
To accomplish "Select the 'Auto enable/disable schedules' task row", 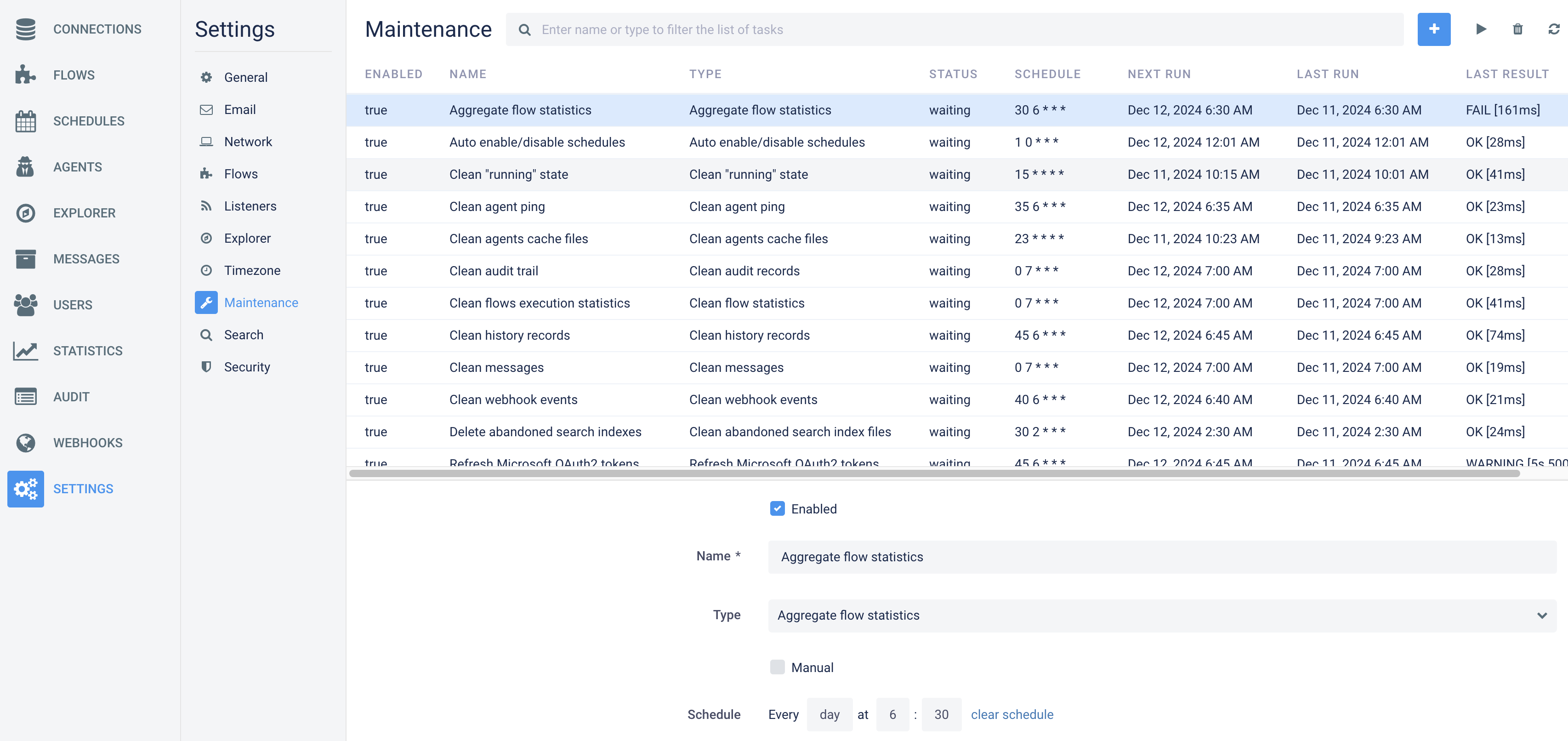I will 957,142.
